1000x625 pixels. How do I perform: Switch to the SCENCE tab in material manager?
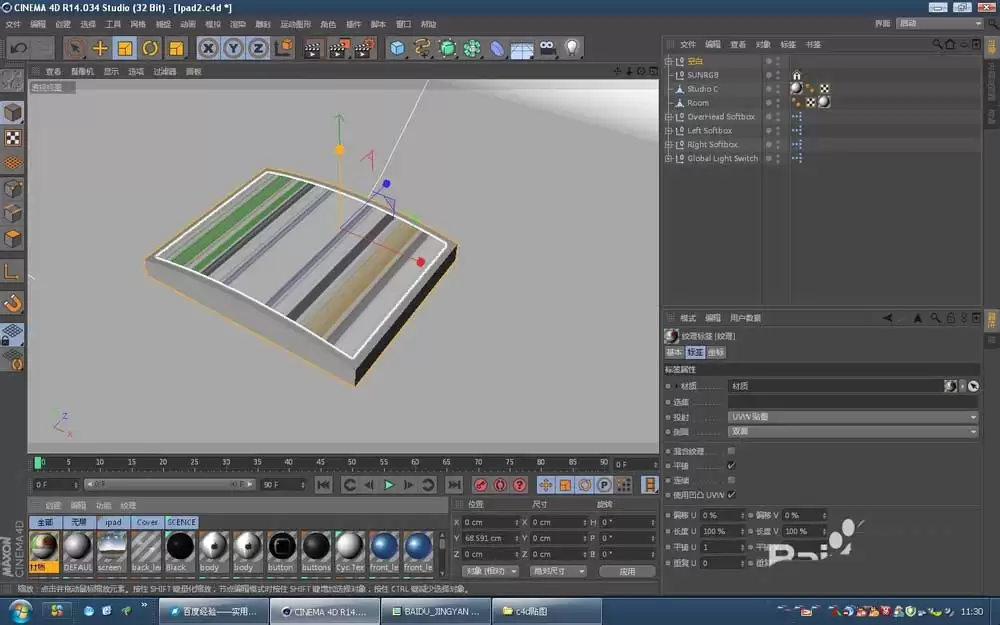coord(181,522)
